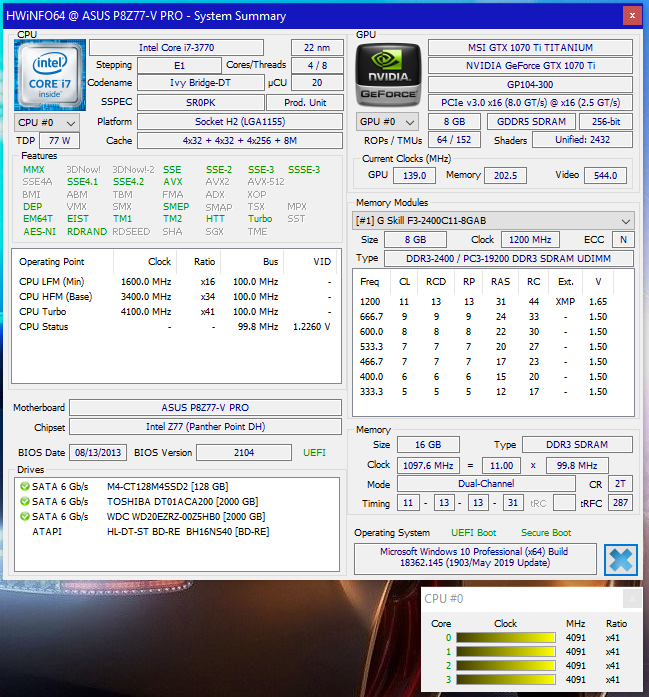Viewport: 649px width, 697px height.
Task: Click the cache 4x32 + 4x32 + 4x256 + 8M field
Action: pyautogui.click(x=240, y=140)
